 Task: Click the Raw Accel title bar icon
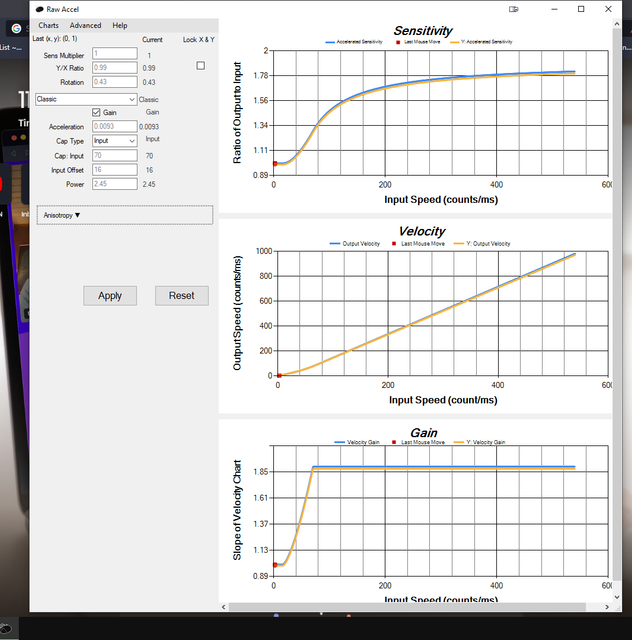[x=39, y=9]
